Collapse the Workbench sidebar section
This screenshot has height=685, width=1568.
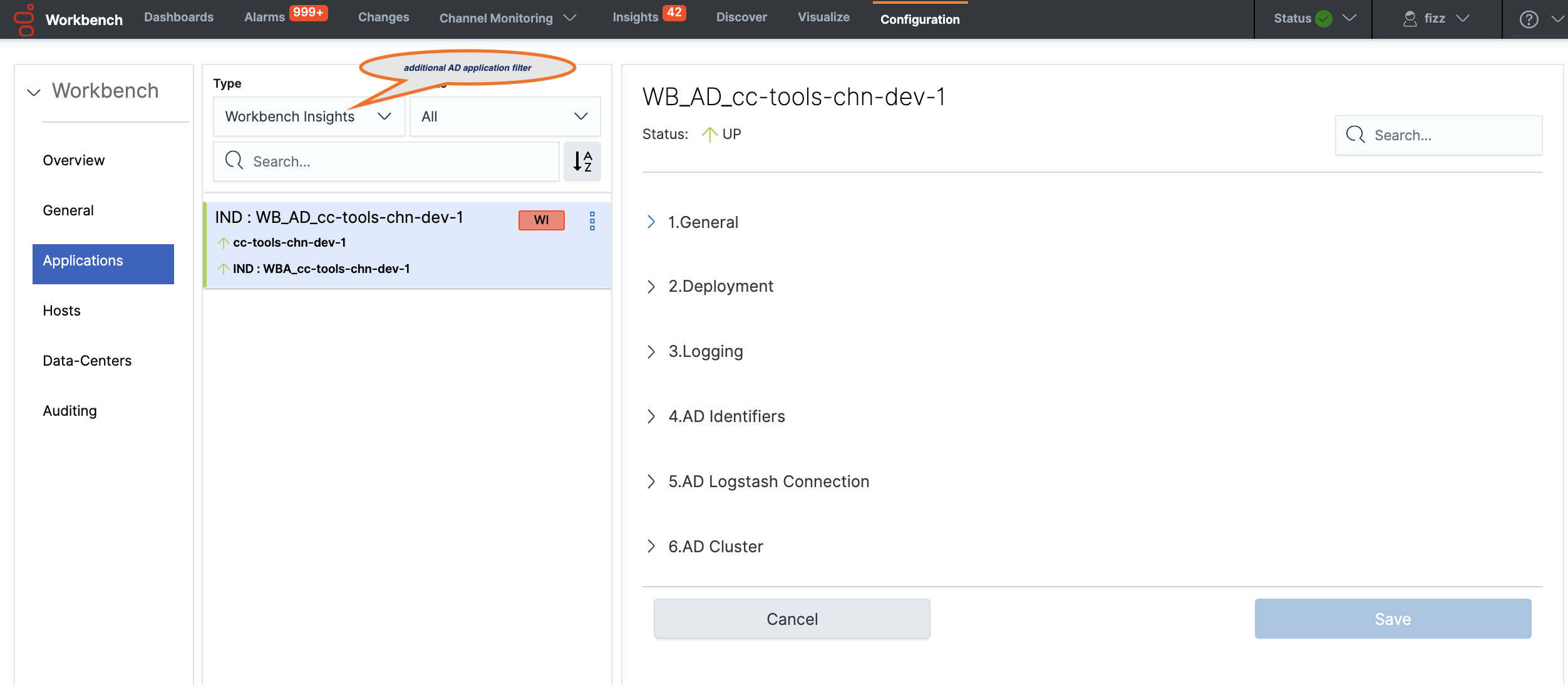34,92
